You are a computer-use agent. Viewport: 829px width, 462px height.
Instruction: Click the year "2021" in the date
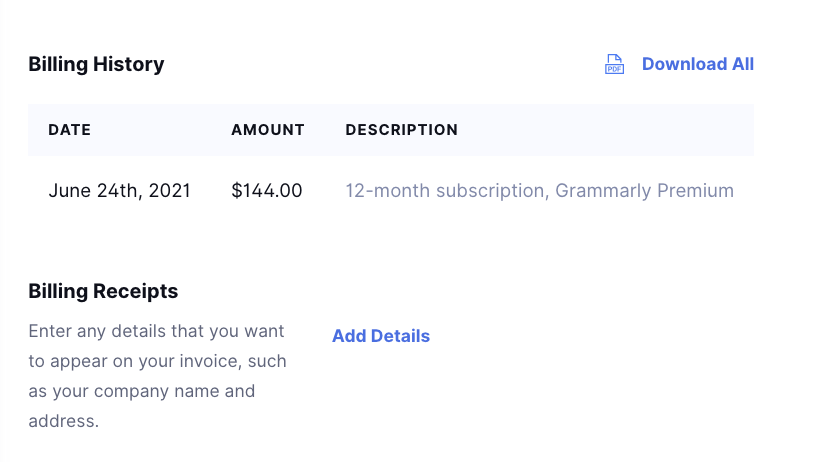169,190
